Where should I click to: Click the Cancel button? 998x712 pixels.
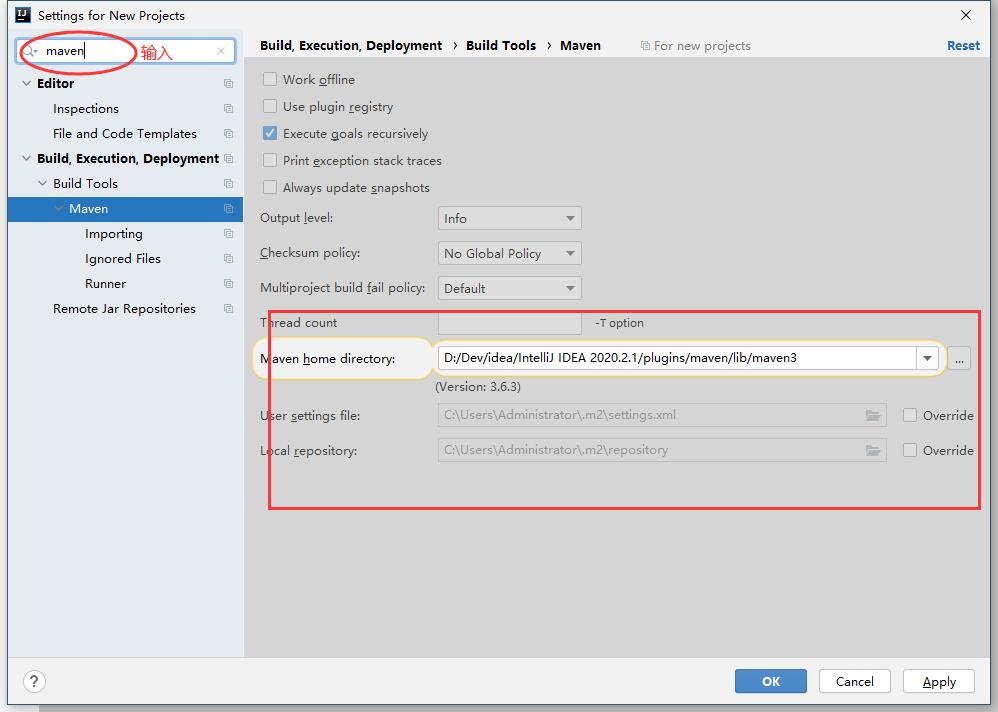click(855, 681)
